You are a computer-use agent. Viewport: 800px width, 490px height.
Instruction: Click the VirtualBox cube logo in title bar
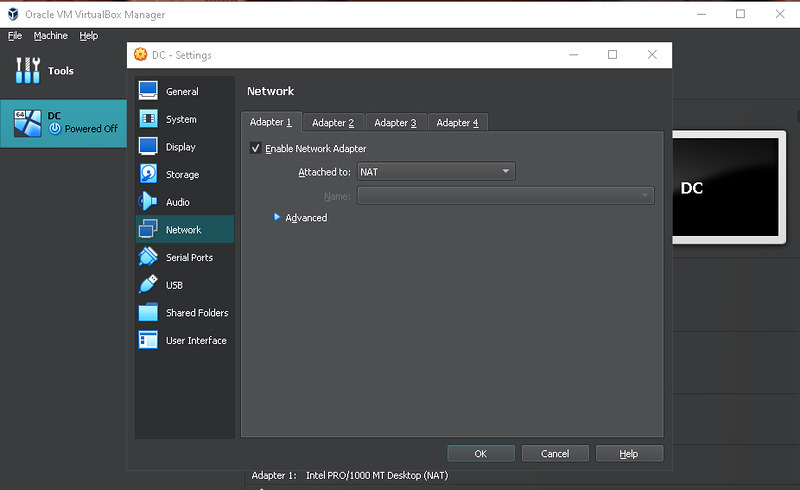[13, 14]
